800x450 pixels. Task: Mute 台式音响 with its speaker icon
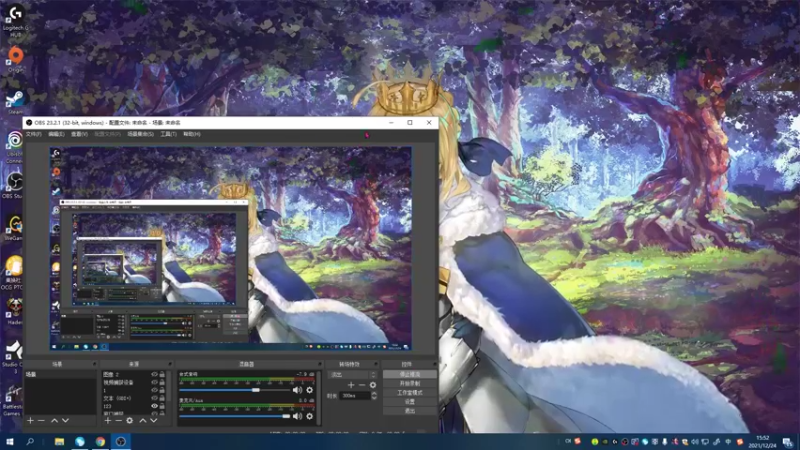click(x=297, y=390)
